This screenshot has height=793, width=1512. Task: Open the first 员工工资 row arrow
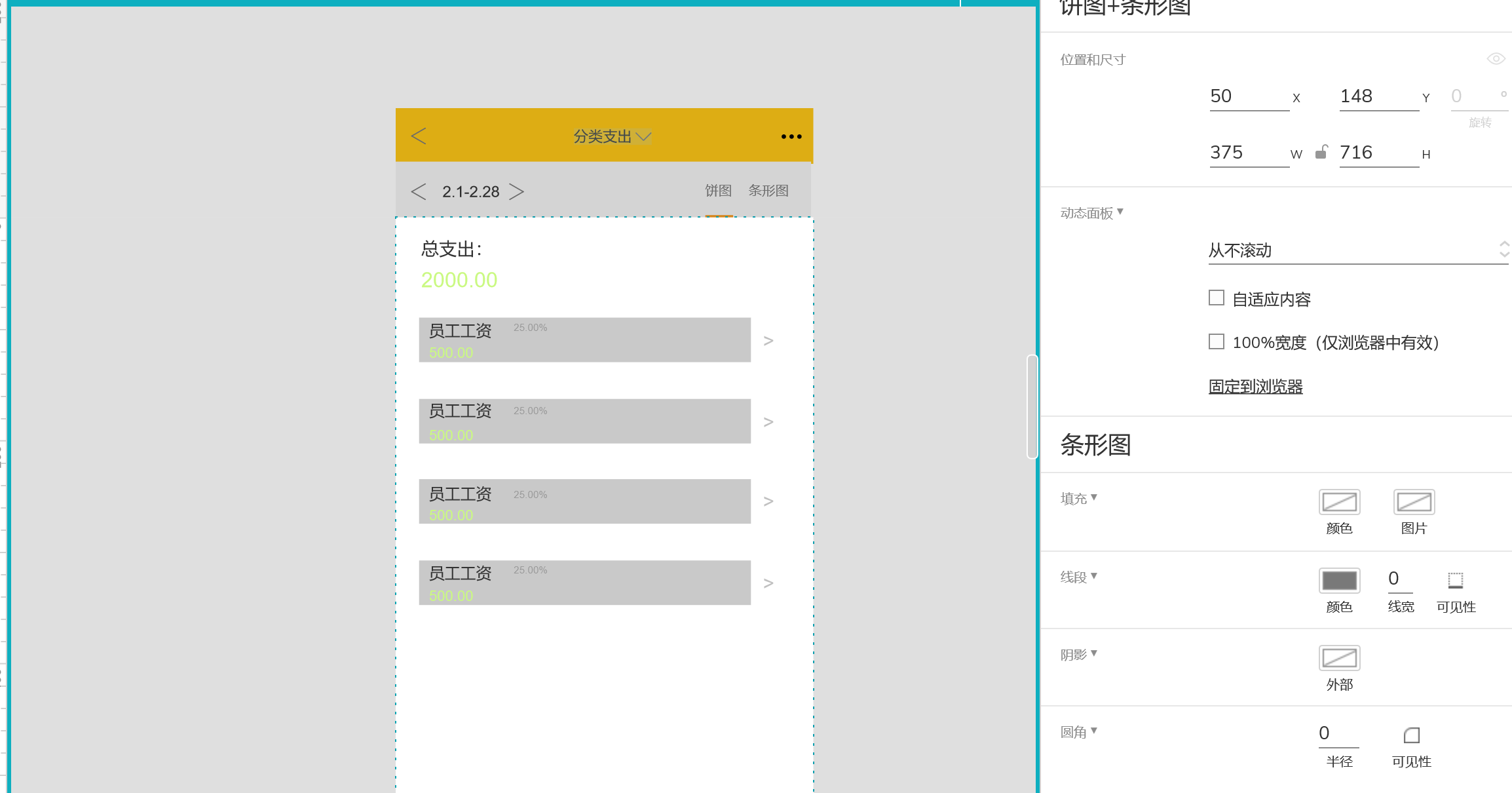pos(768,341)
